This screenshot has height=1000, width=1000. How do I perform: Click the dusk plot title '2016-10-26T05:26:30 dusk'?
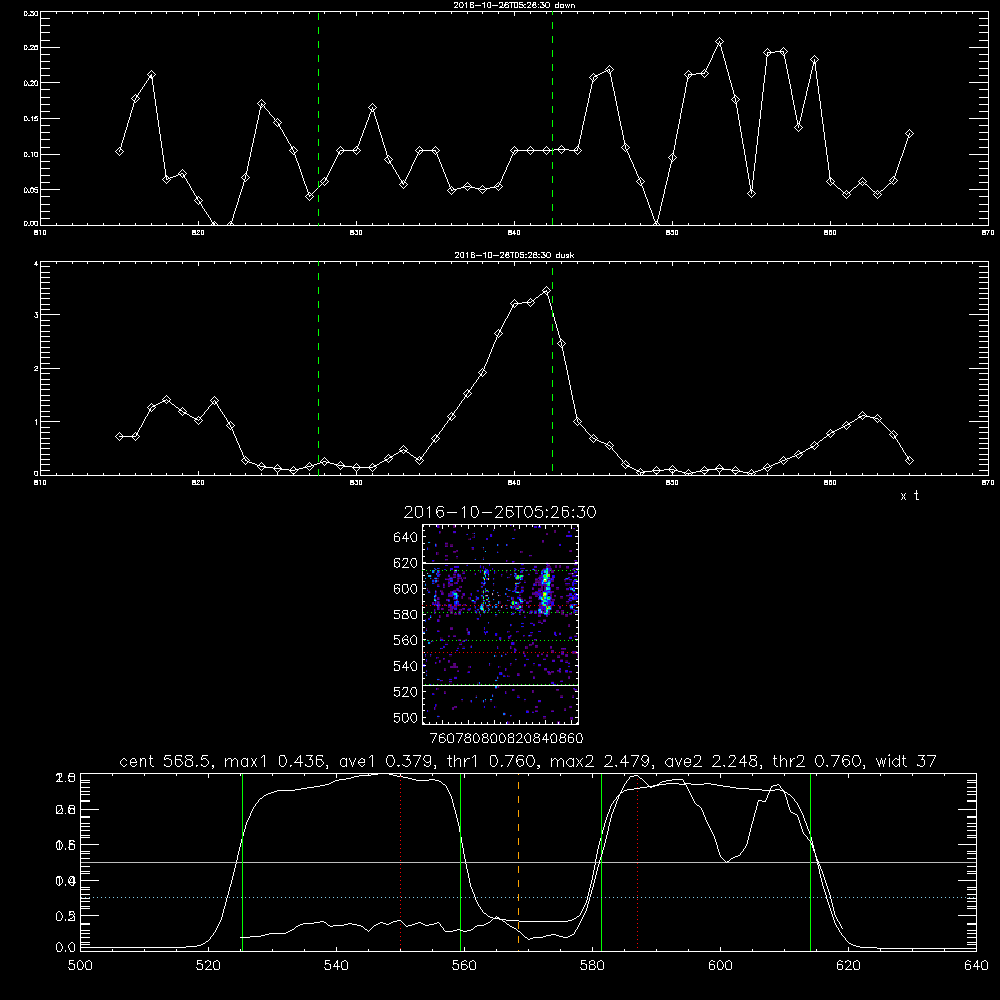[x=514, y=255]
